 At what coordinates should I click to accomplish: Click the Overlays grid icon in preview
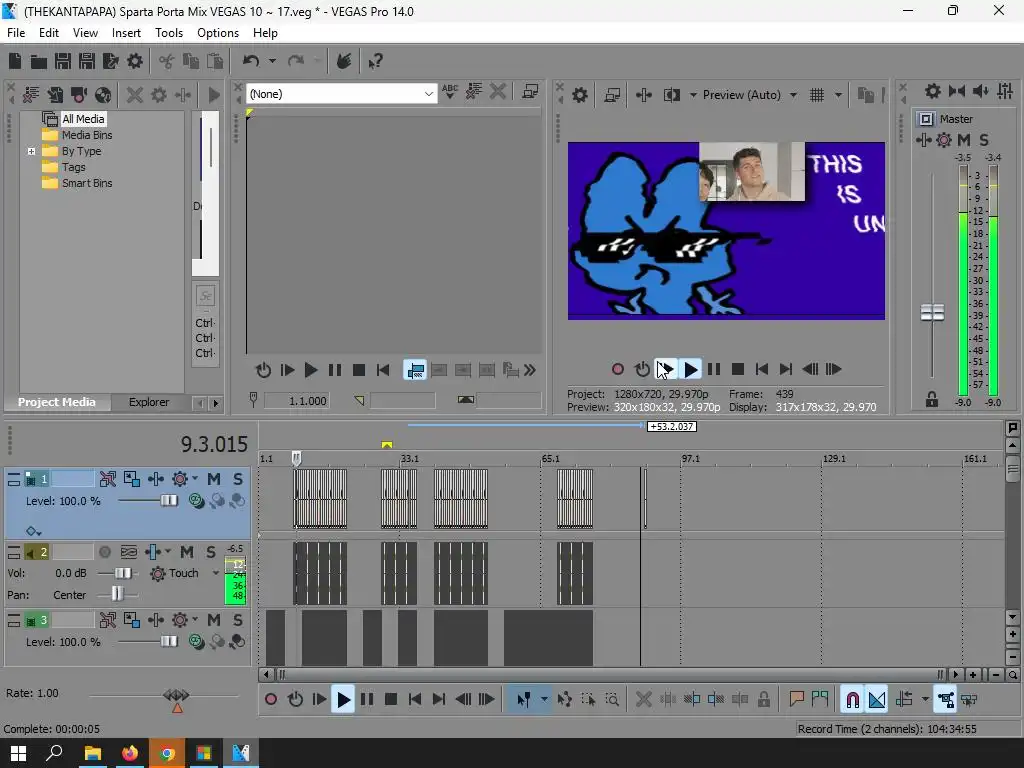point(817,95)
